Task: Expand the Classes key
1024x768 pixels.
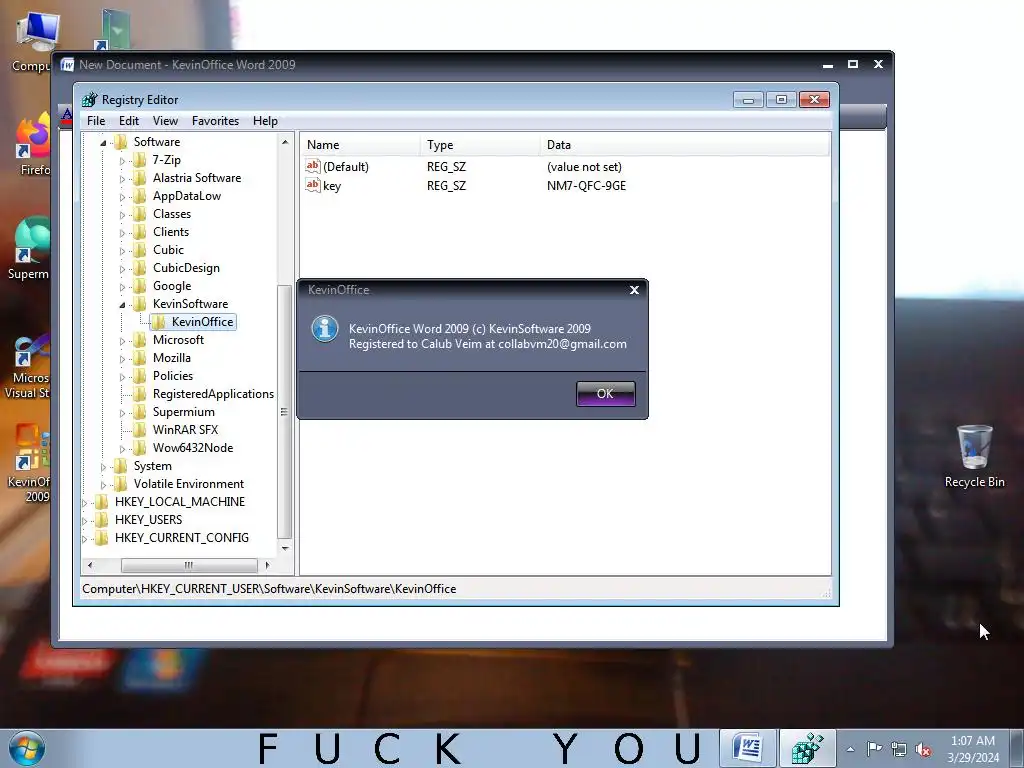Action: point(122,214)
